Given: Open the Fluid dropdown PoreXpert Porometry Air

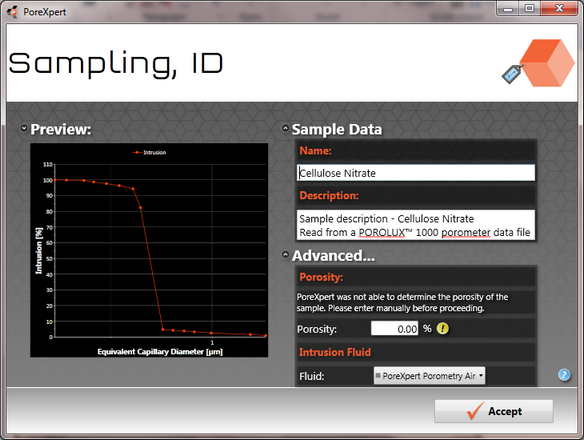Looking at the screenshot, I should [x=429, y=376].
